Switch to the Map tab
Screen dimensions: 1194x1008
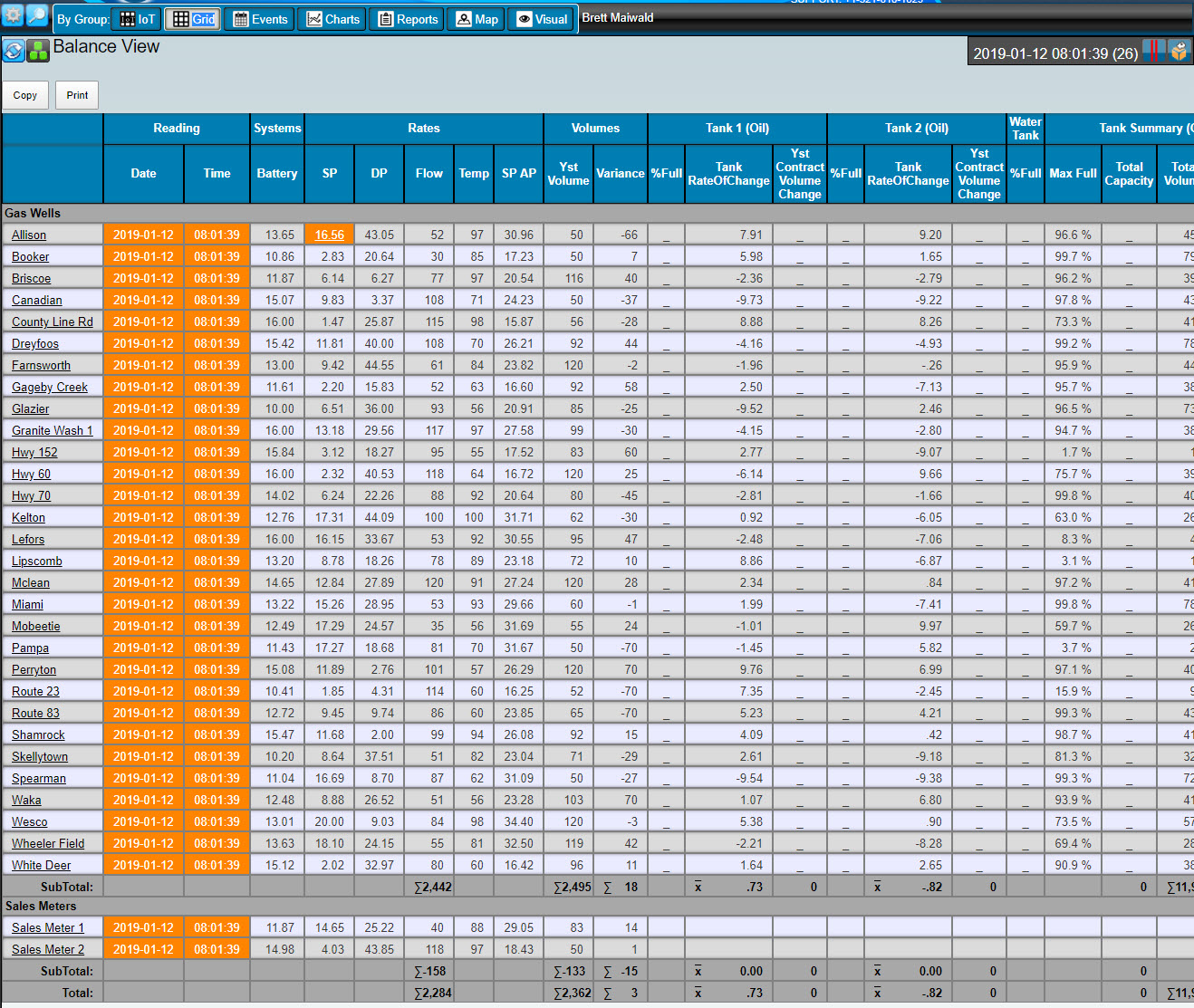pyautogui.click(x=477, y=19)
